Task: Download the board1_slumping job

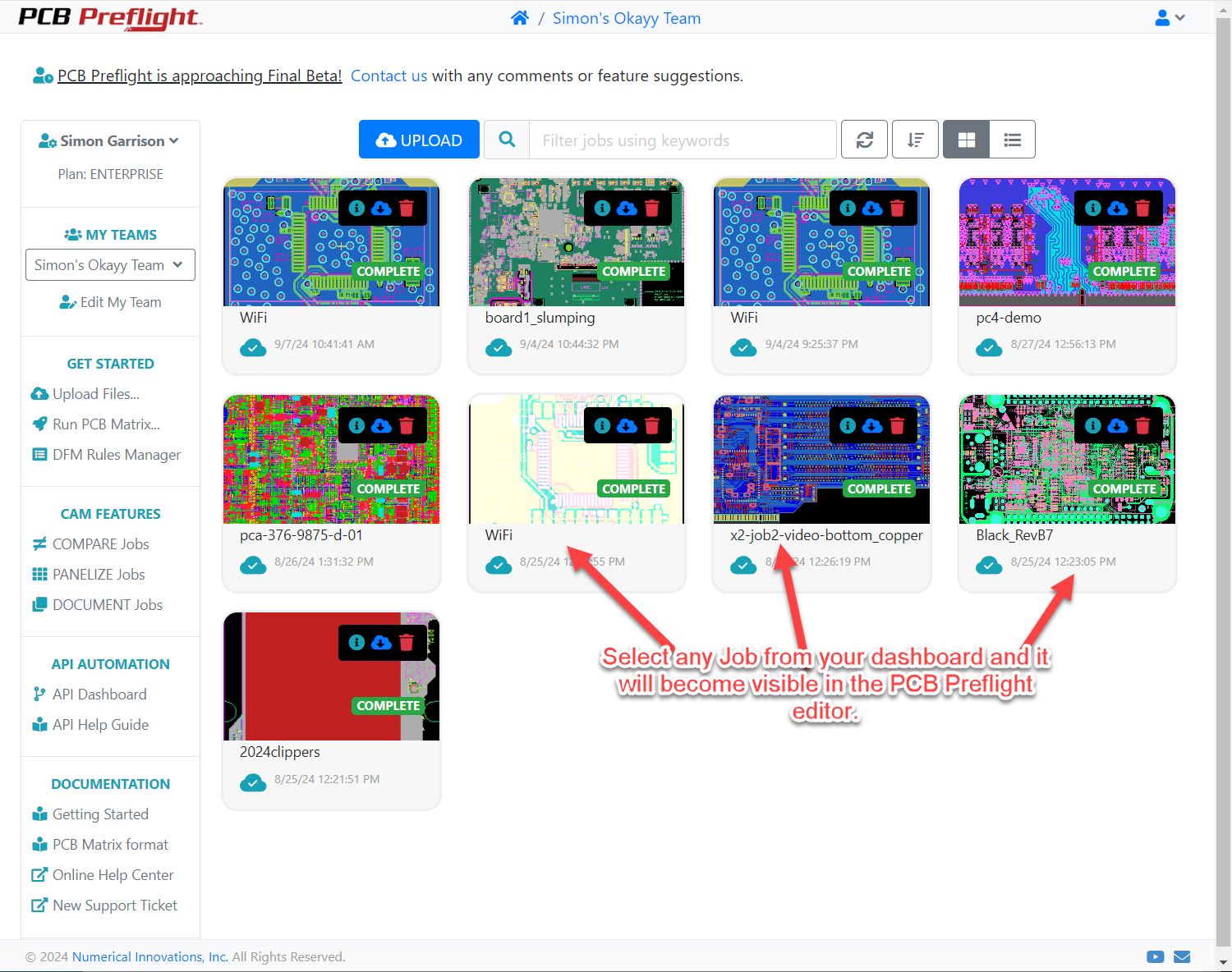Action: coord(627,208)
